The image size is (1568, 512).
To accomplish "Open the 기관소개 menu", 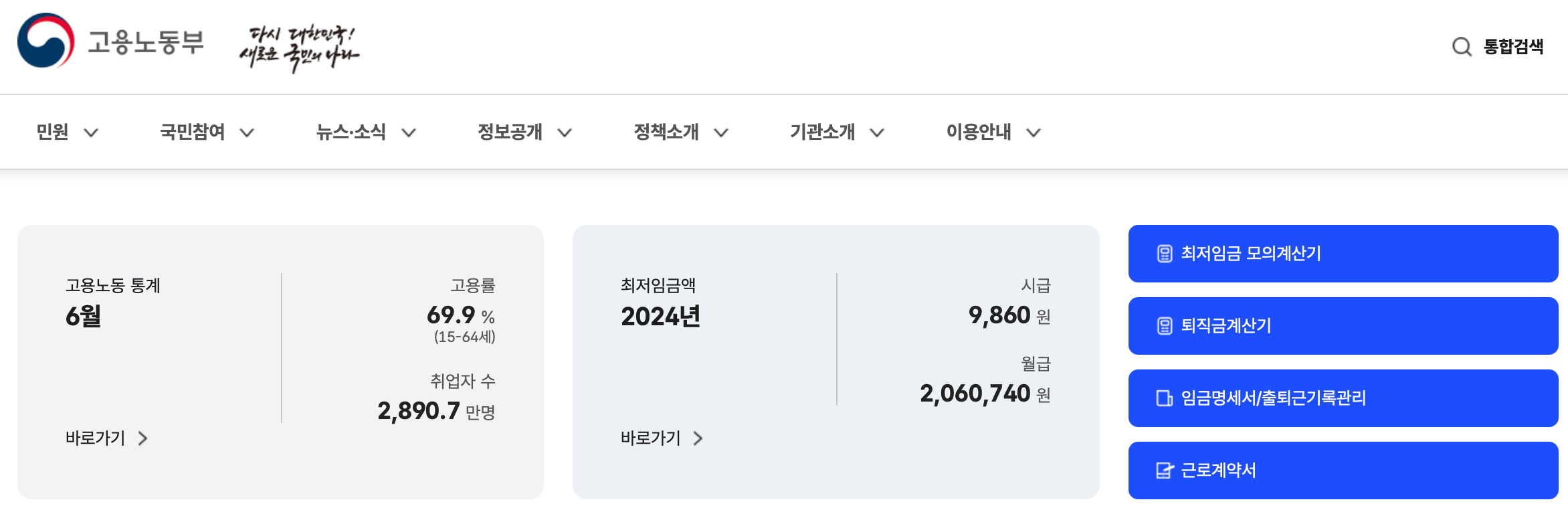I will point(836,131).
